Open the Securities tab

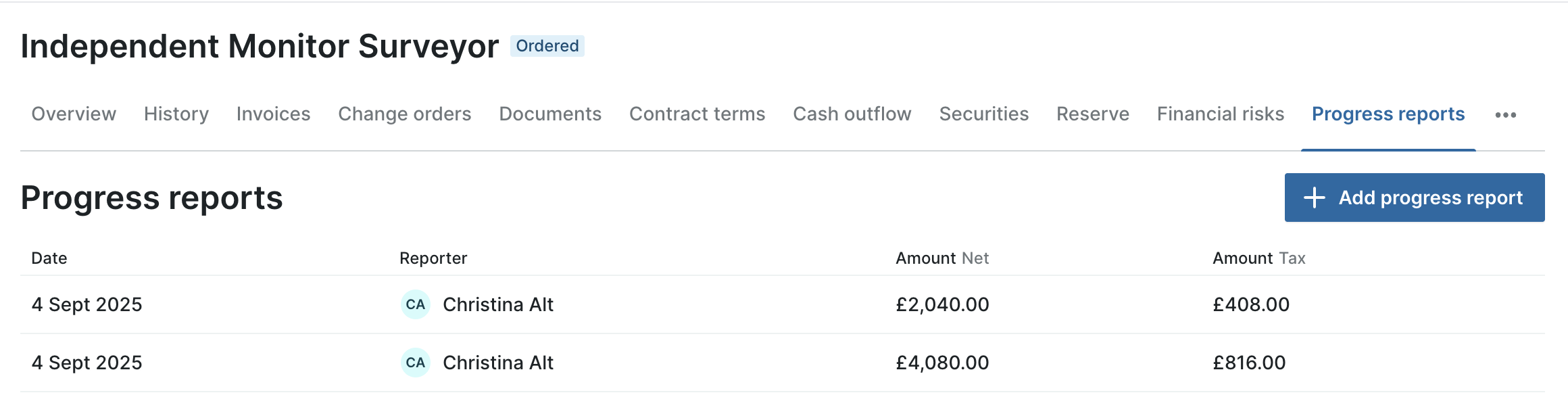click(984, 114)
